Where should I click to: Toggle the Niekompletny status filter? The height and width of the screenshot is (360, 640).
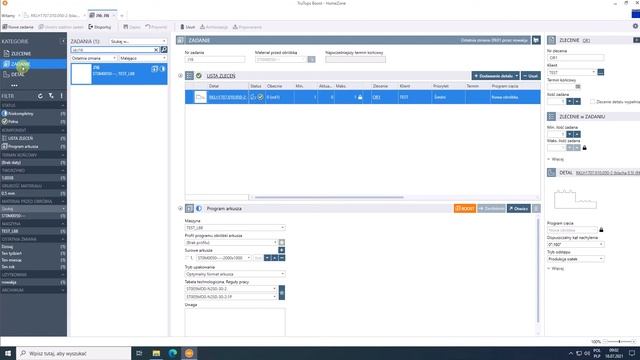point(33,113)
